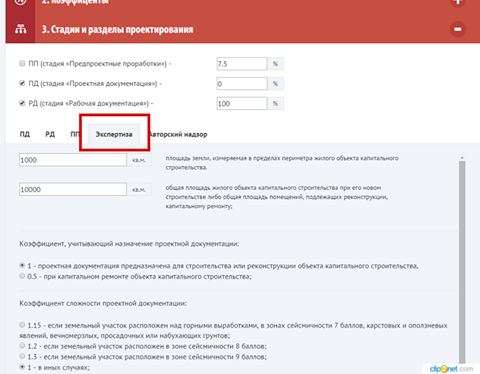The image size is (480, 374).
Task: Click the ПД percent field with 0
Action: tap(242, 84)
